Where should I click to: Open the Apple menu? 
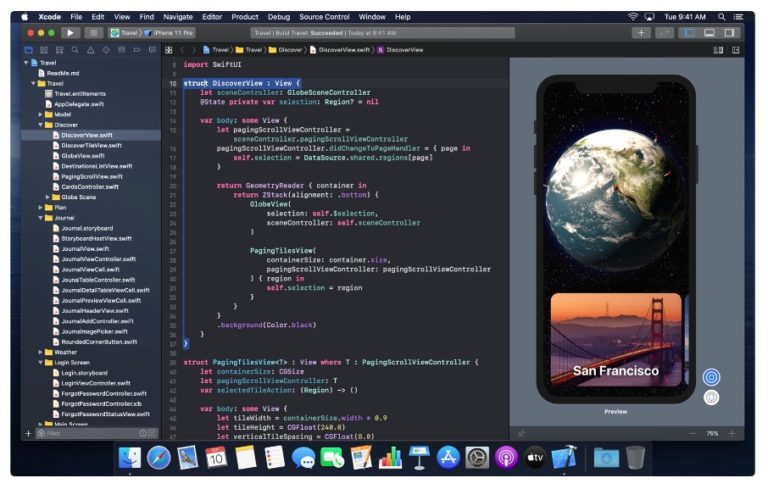(25, 17)
